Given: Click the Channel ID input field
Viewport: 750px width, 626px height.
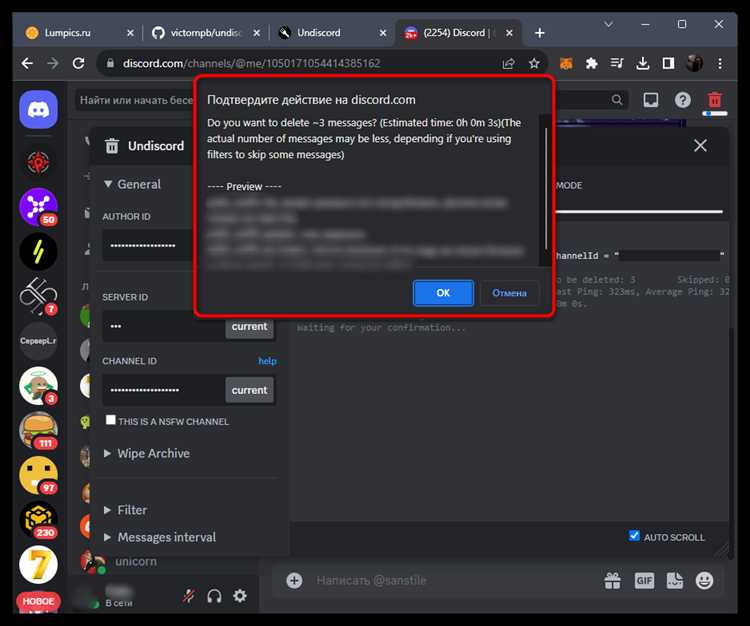Looking at the screenshot, I should (164, 390).
